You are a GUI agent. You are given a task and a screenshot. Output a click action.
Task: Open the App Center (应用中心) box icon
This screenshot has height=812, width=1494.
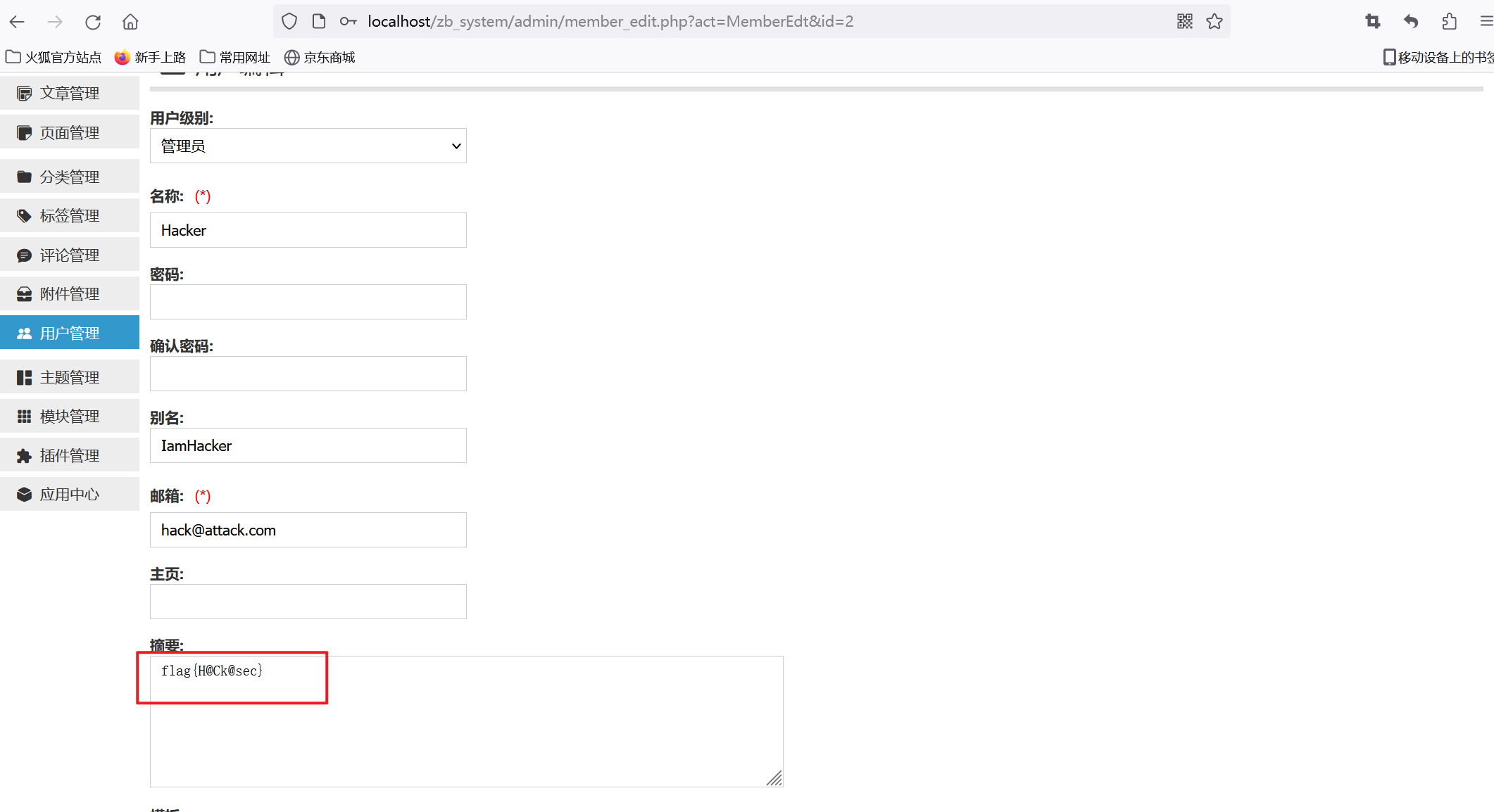[24, 495]
